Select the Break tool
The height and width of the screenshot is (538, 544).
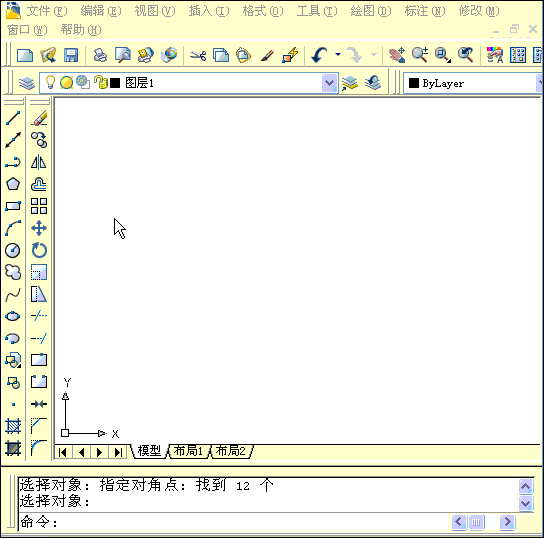pos(39,382)
